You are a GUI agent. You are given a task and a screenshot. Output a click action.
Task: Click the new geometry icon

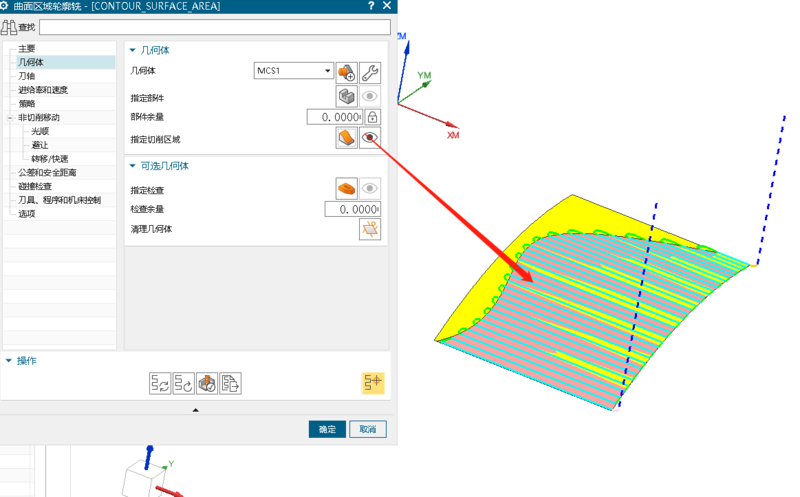(x=346, y=72)
